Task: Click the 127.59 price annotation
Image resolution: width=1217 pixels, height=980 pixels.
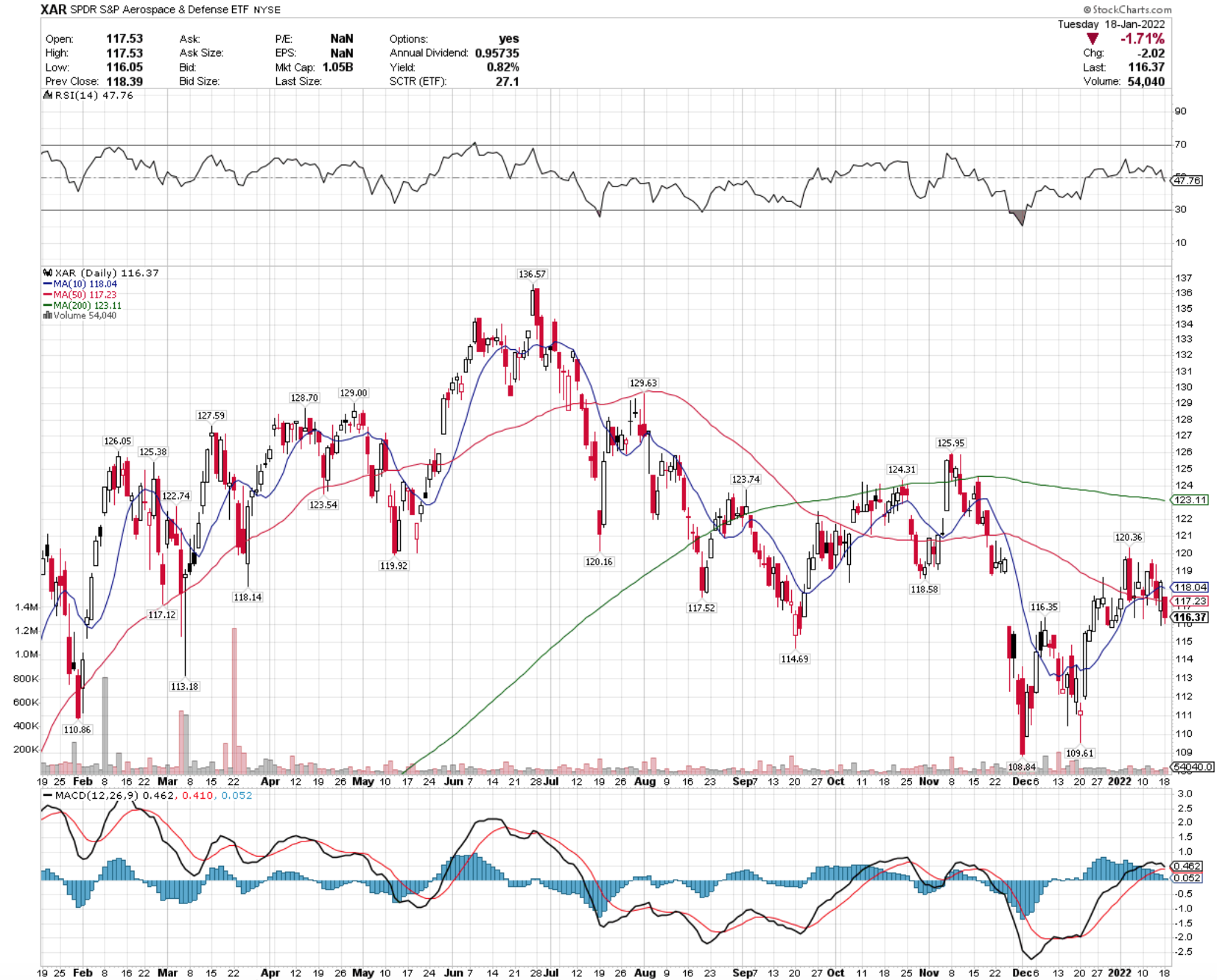Action: [211, 416]
